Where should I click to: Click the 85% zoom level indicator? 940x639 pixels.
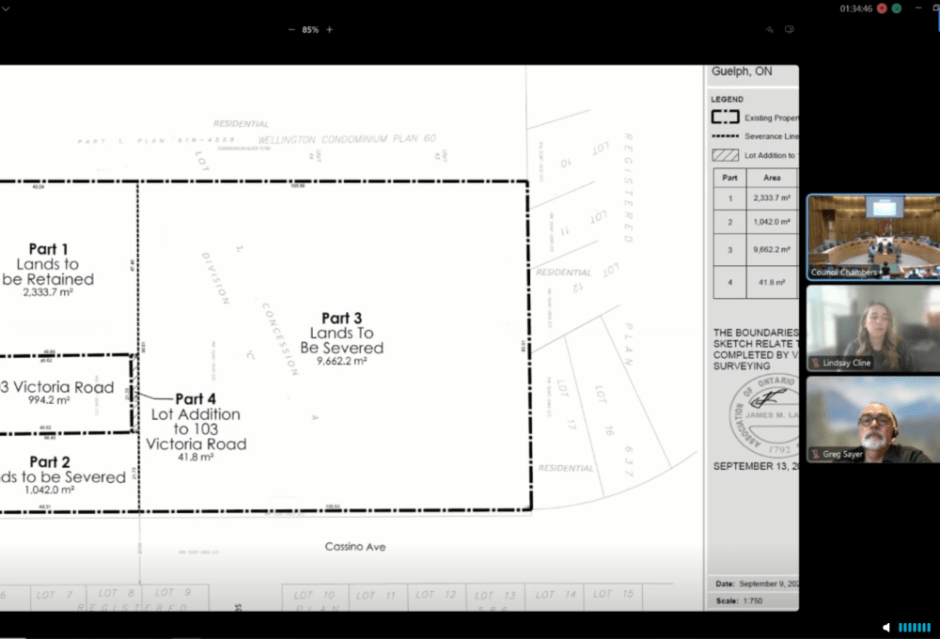point(310,30)
